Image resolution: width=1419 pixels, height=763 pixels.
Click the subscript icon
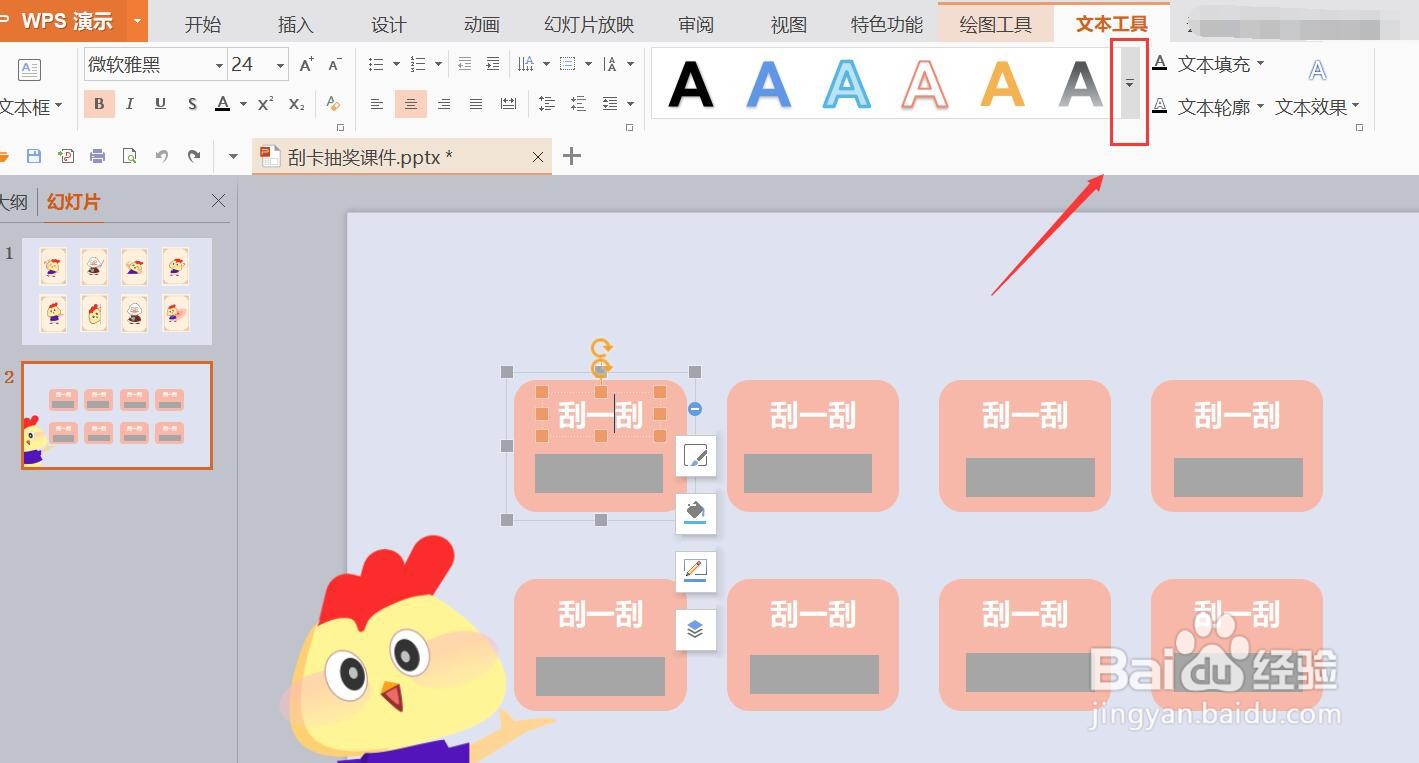(296, 103)
